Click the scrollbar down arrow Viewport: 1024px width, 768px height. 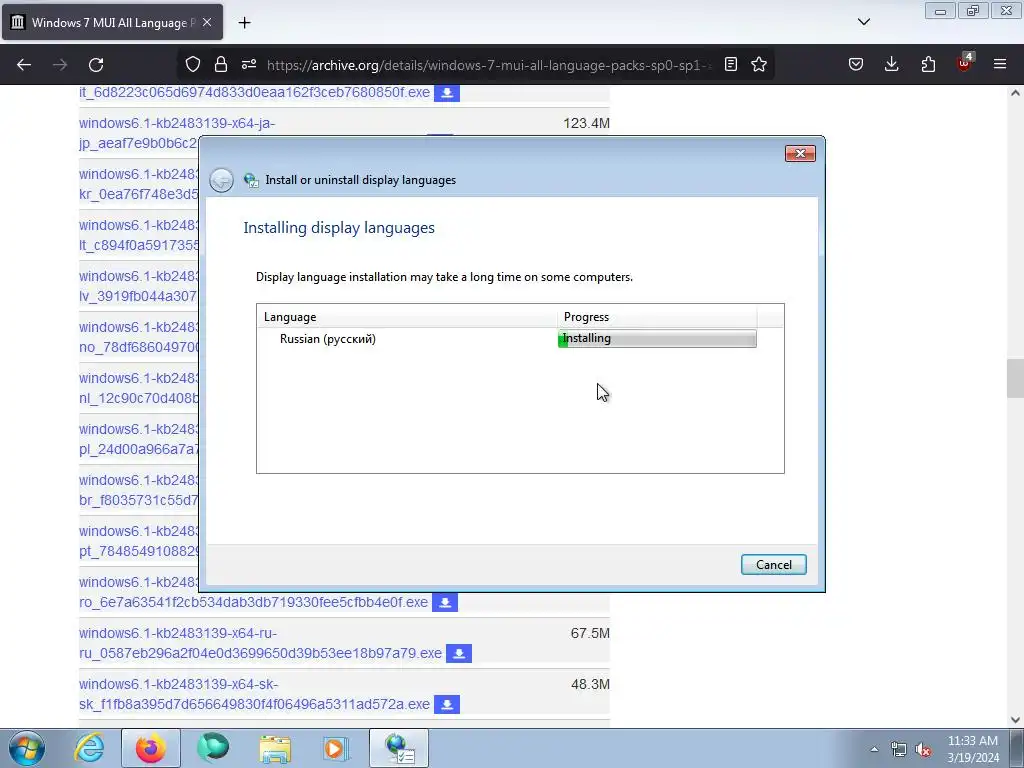[1015, 720]
